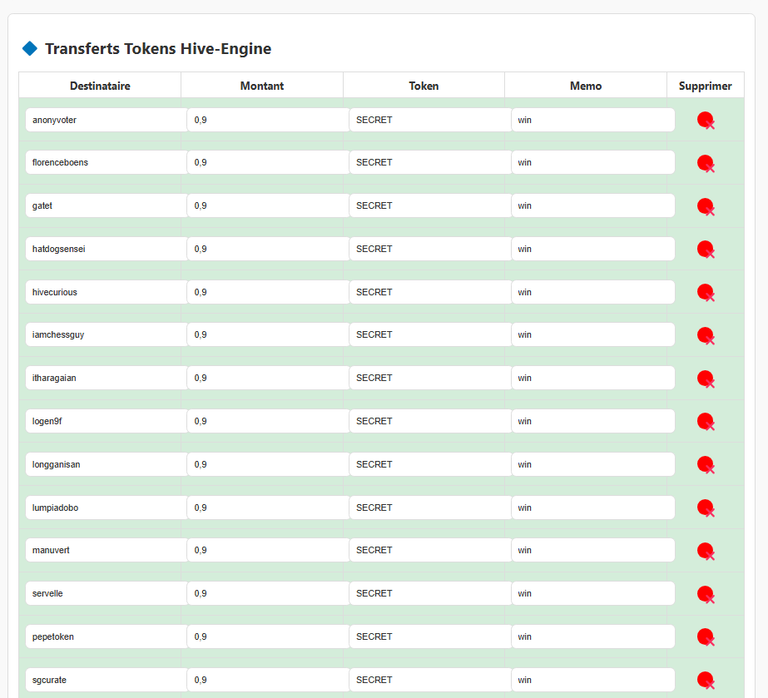Viewport: 768px width, 698px height.
Task: Change the memo for servelle
Action: point(593,593)
